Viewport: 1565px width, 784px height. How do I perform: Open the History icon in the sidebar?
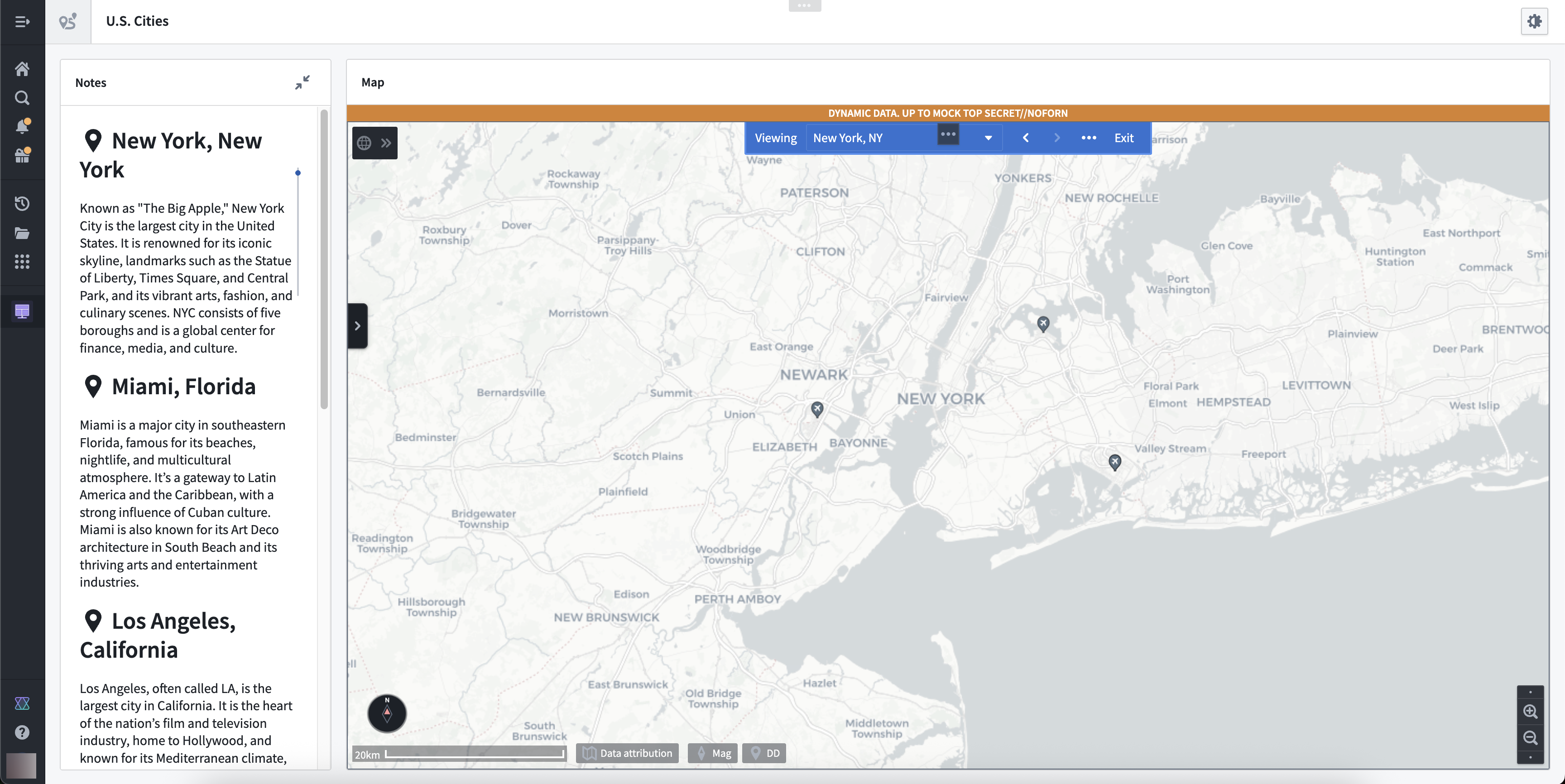coord(22,203)
